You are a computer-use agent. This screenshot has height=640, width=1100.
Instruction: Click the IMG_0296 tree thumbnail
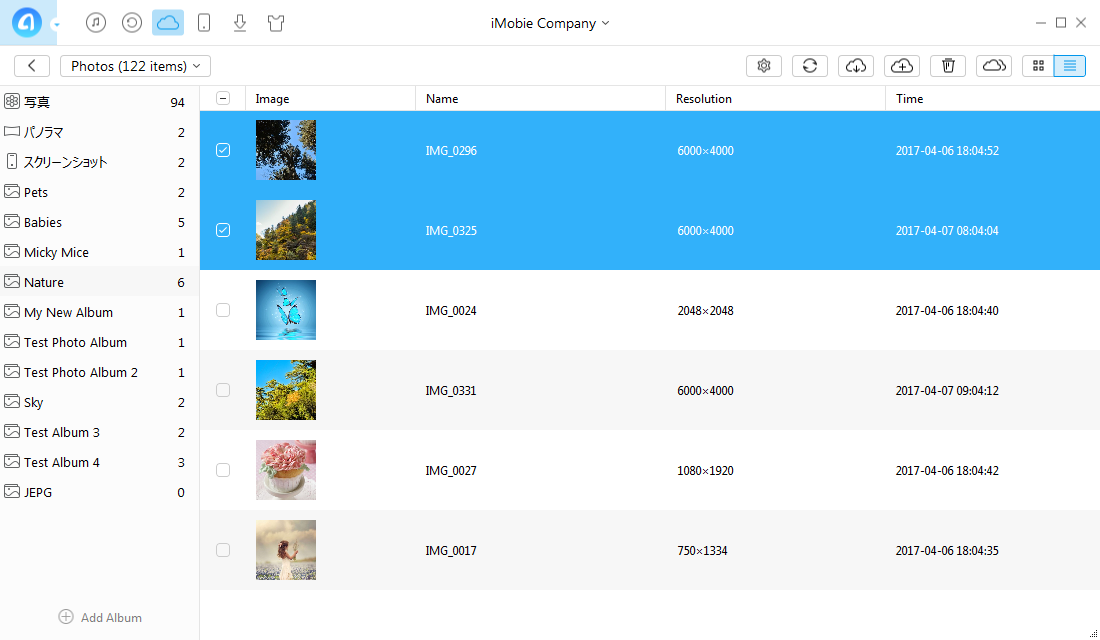(286, 150)
